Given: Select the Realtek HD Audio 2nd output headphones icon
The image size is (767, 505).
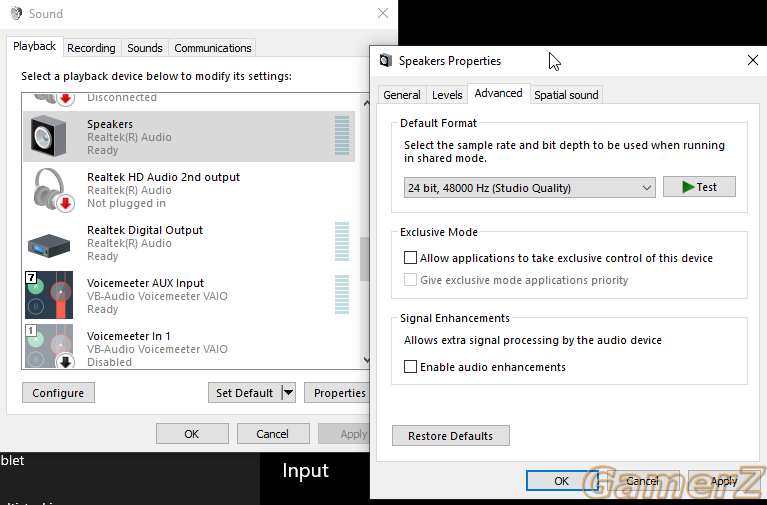Looking at the screenshot, I should coord(53,190).
